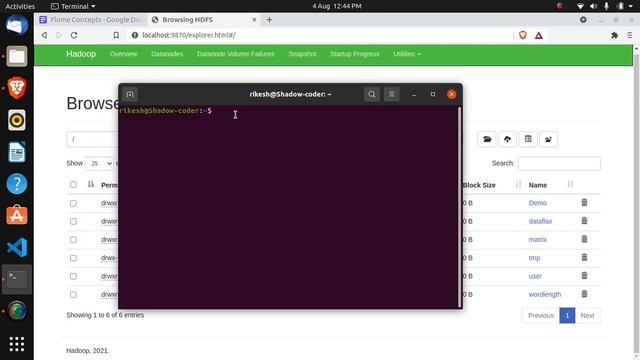Delete the Demo directory with trash icon

584,202
